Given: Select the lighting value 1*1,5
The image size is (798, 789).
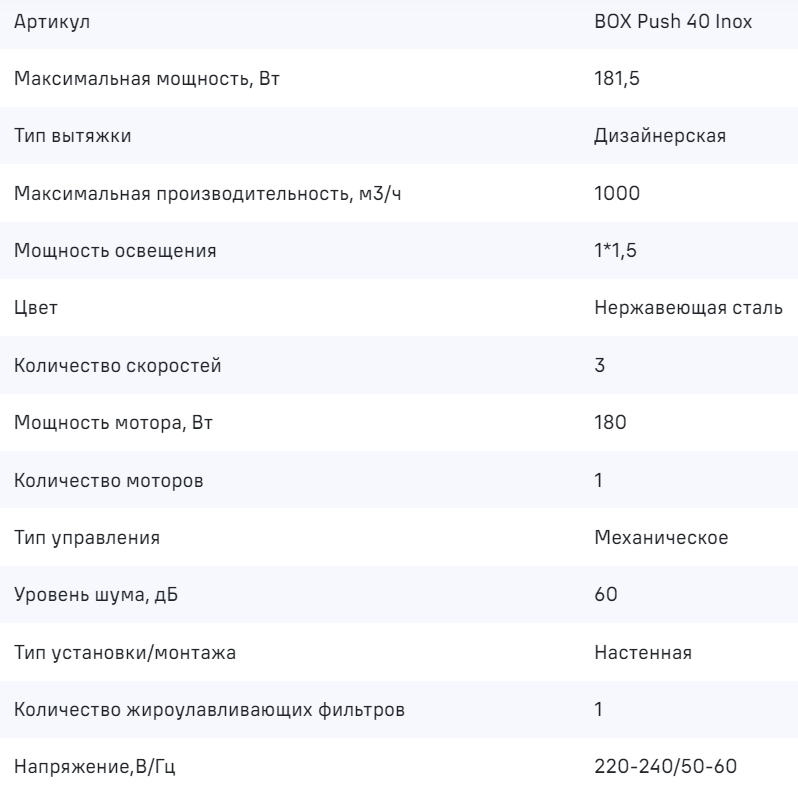Looking at the screenshot, I should point(613,251).
